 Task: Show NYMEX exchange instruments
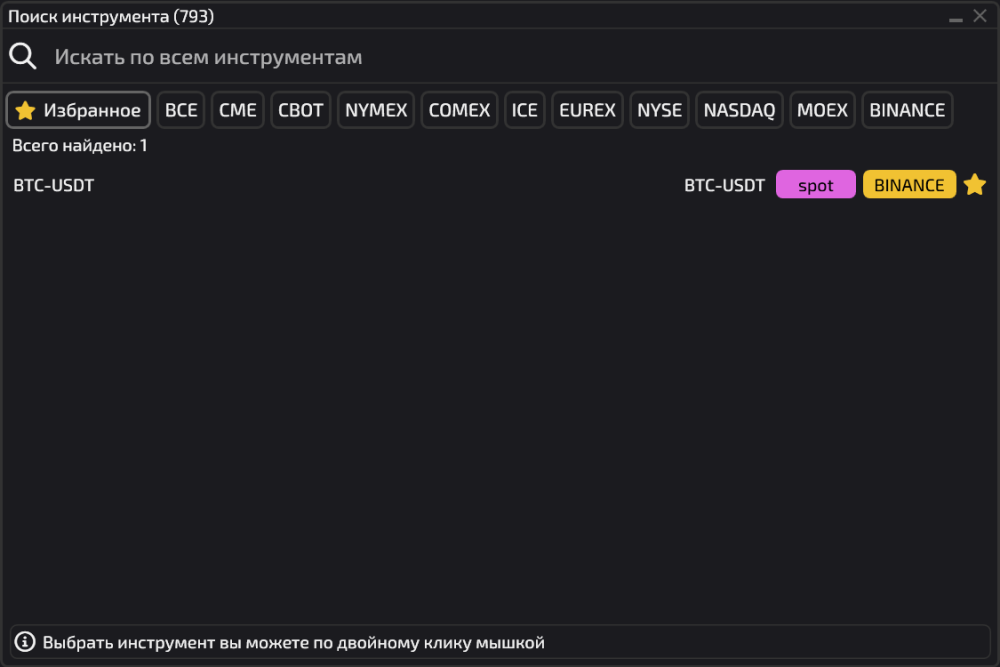pyautogui.click(x=376, y=110)
